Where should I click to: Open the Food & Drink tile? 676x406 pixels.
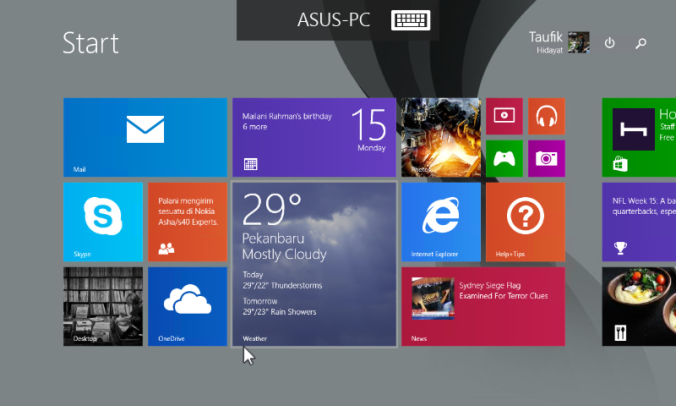tap(639, 306)
